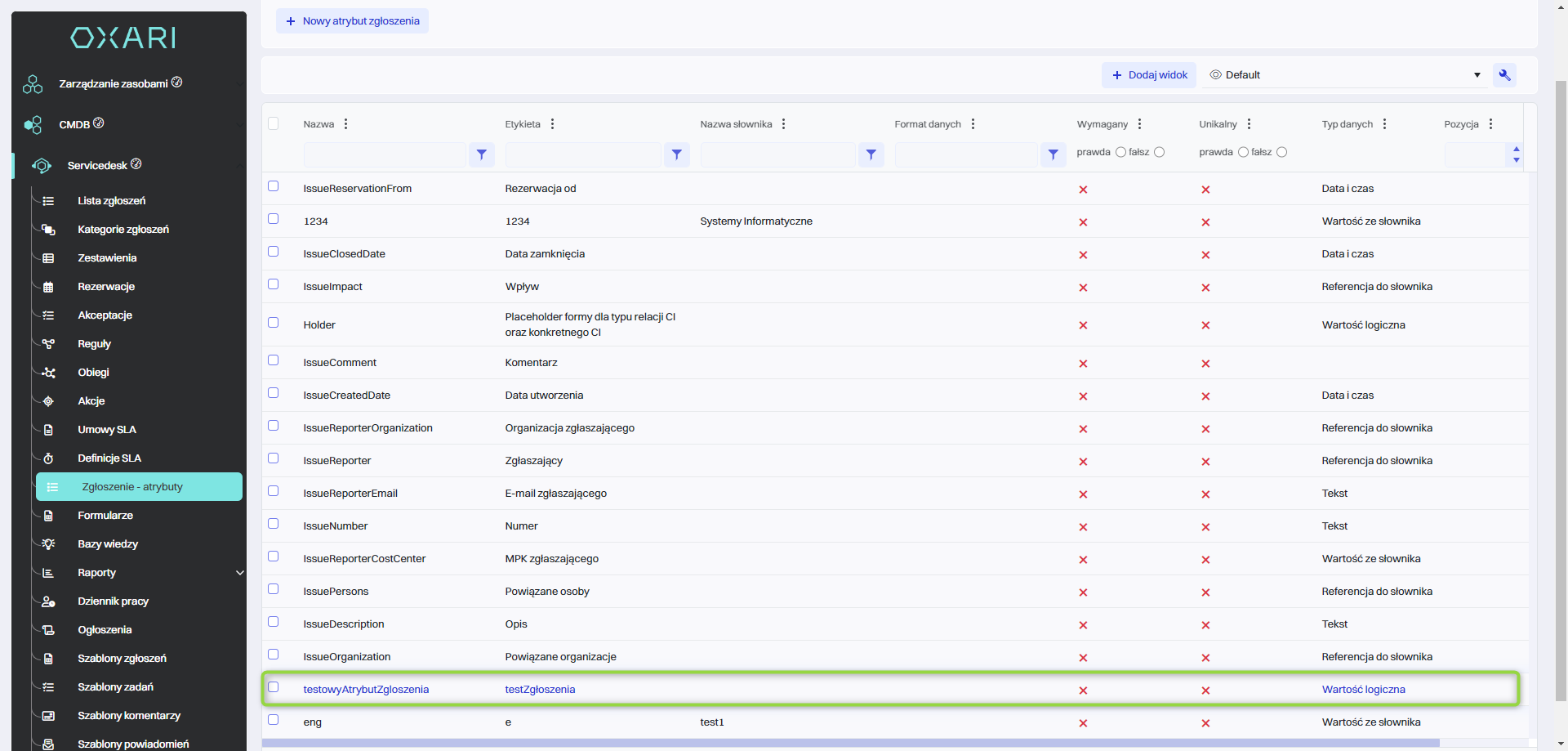Click the filter icon for Nazwa column
1568x751 pixels.
click(482, 154)
